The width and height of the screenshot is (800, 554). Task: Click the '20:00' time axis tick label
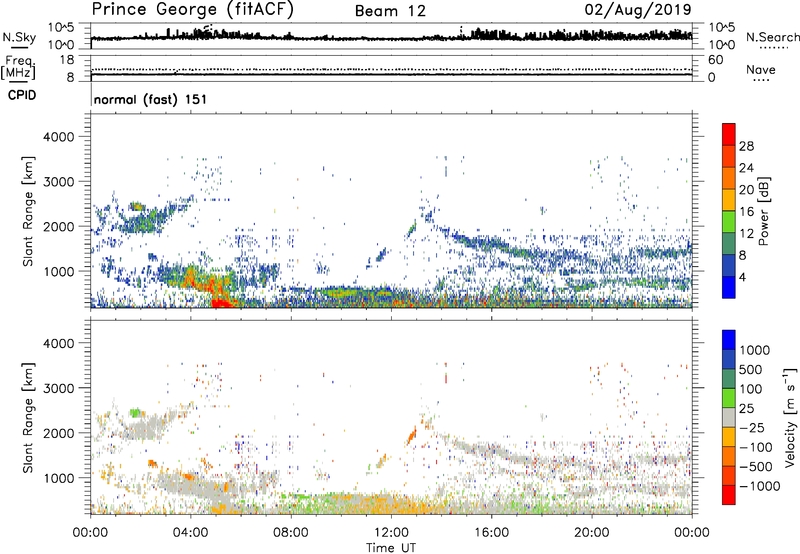(592, 533)
